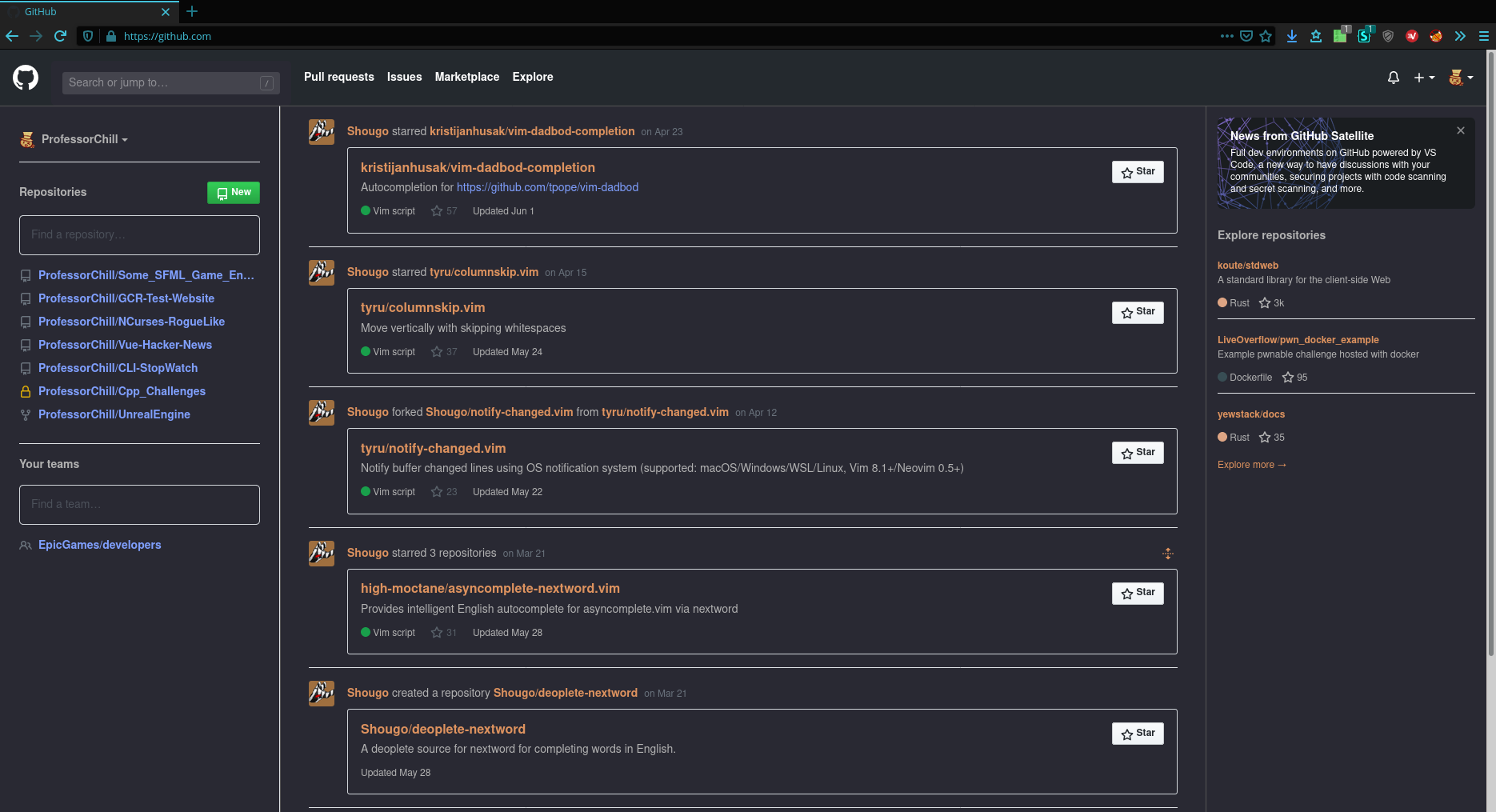Click the Find a repository field
This screenshot has width=1496, height=812.
(x=139, y=235)
